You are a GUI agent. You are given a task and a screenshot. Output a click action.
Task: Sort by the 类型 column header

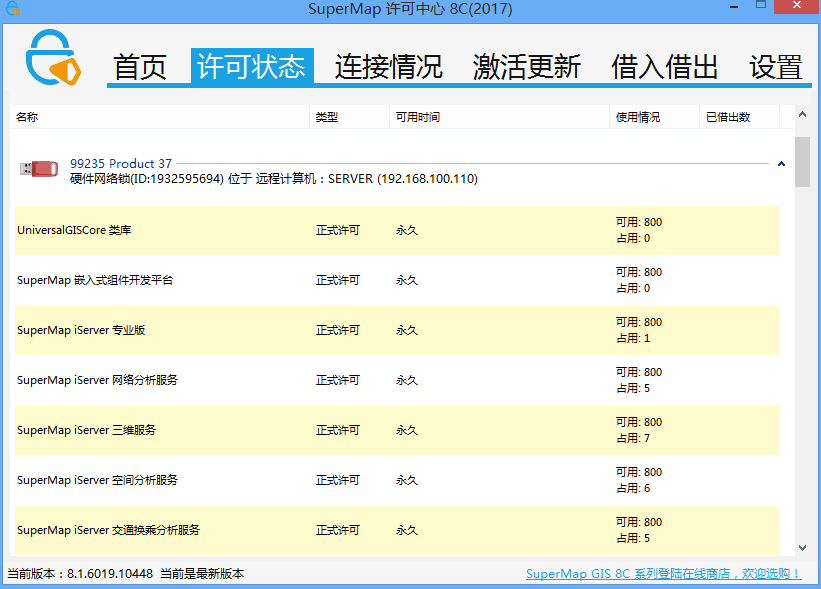click(349, 117)
